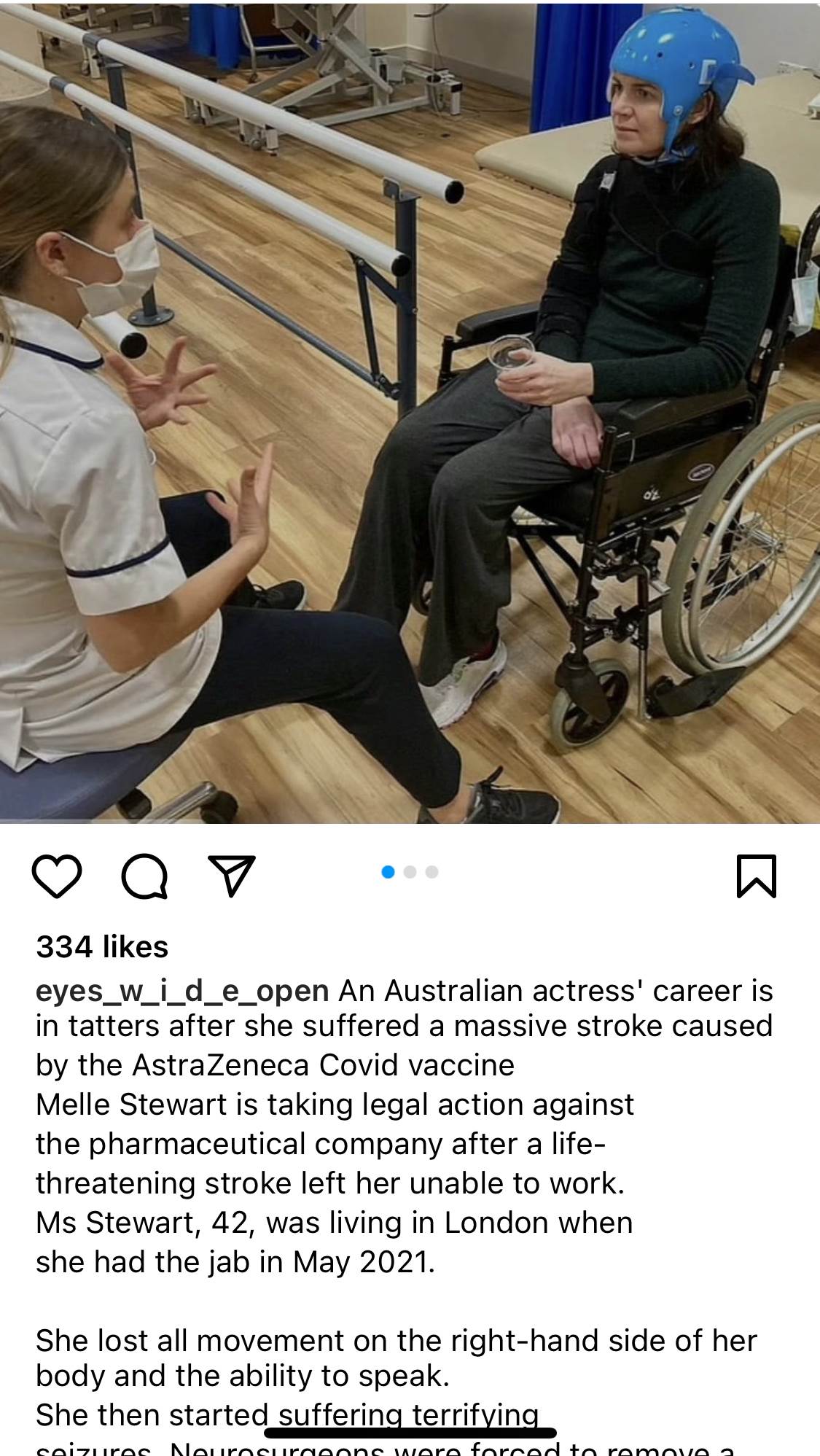Save the post with the bookmark icon

pyautogui.click(x=757, y=876)
